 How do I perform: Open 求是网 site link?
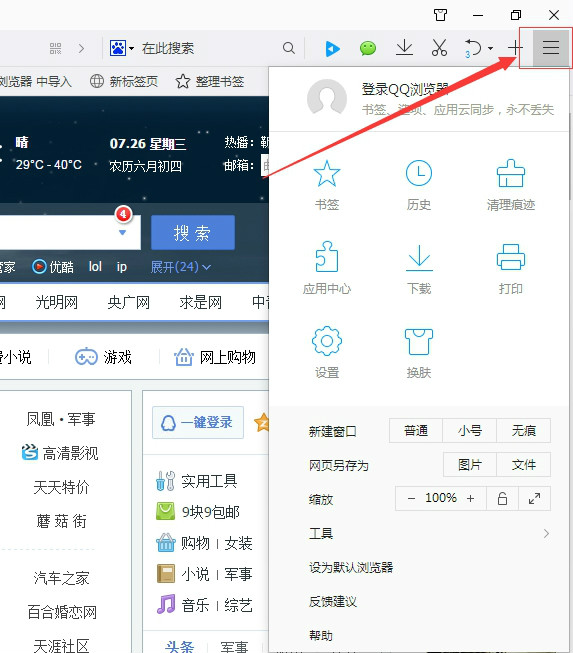pos(200,302)
